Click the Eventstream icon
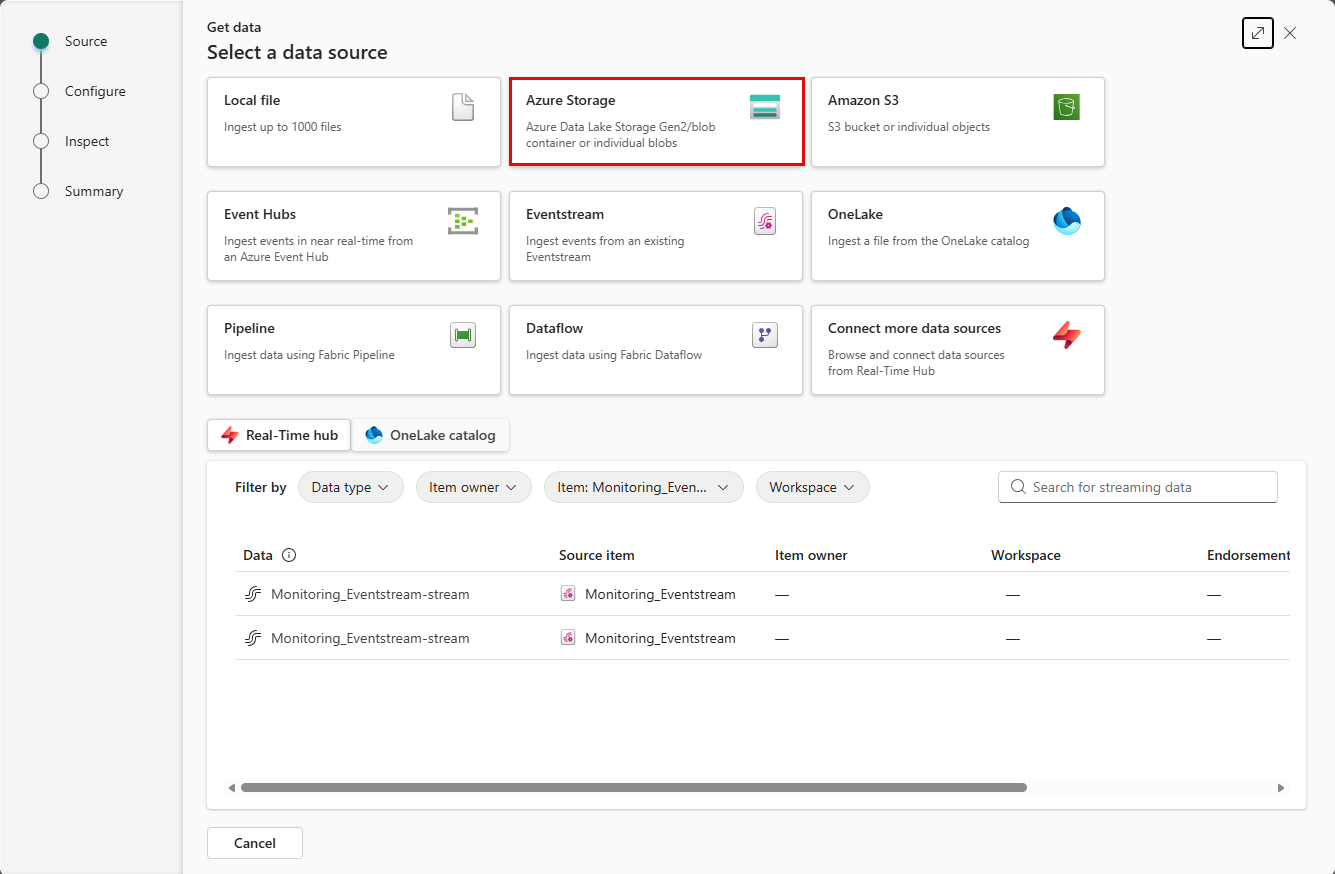 pyautogui.click(x=765, y=221)
